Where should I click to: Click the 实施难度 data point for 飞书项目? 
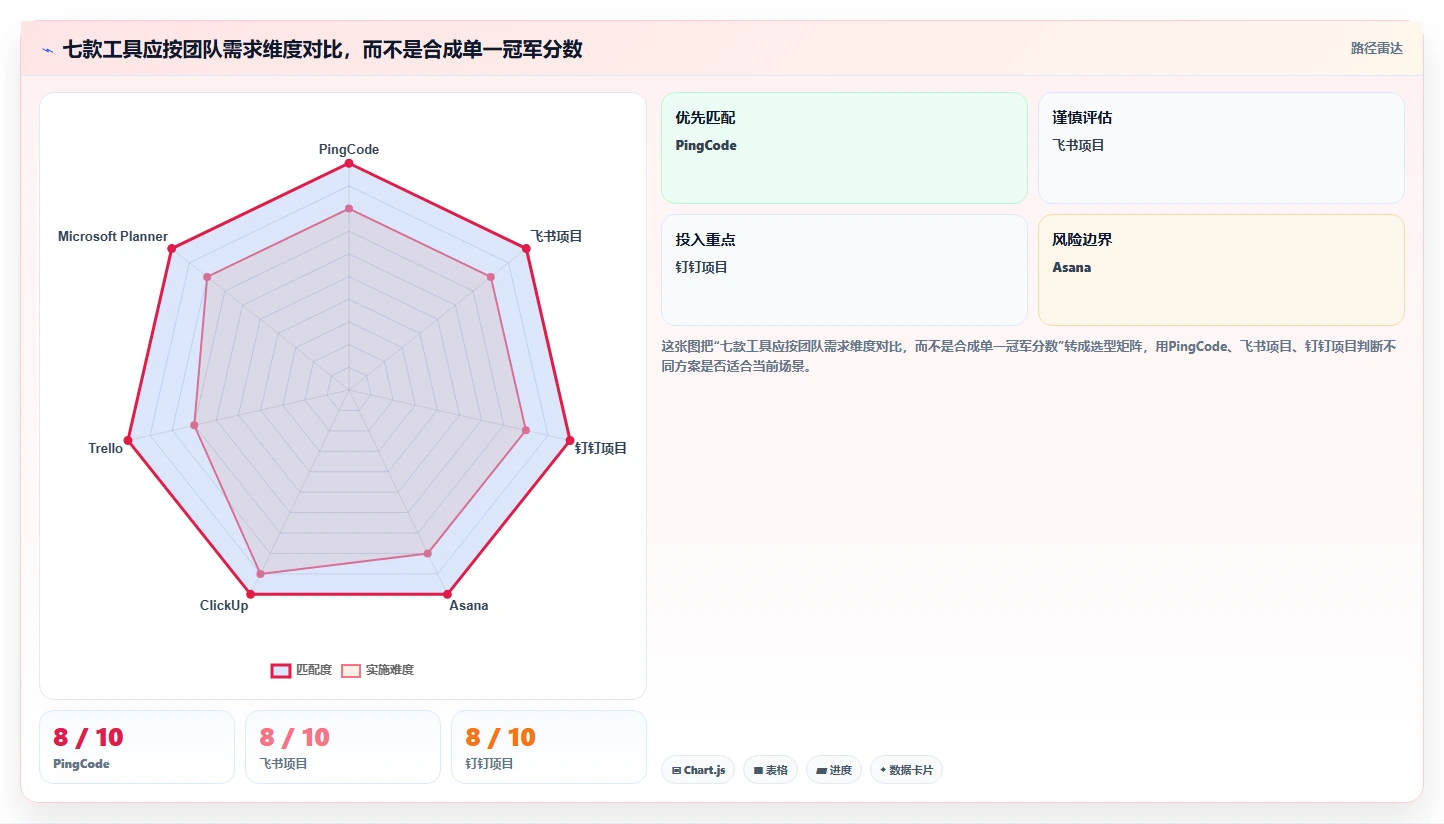pyautogui.click(x=491, y=277)
